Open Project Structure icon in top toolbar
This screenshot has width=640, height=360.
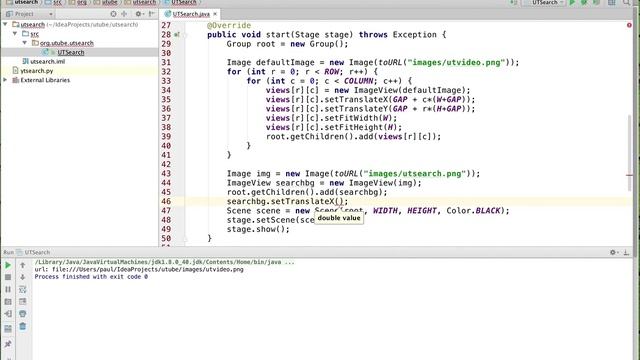(611, 2)
